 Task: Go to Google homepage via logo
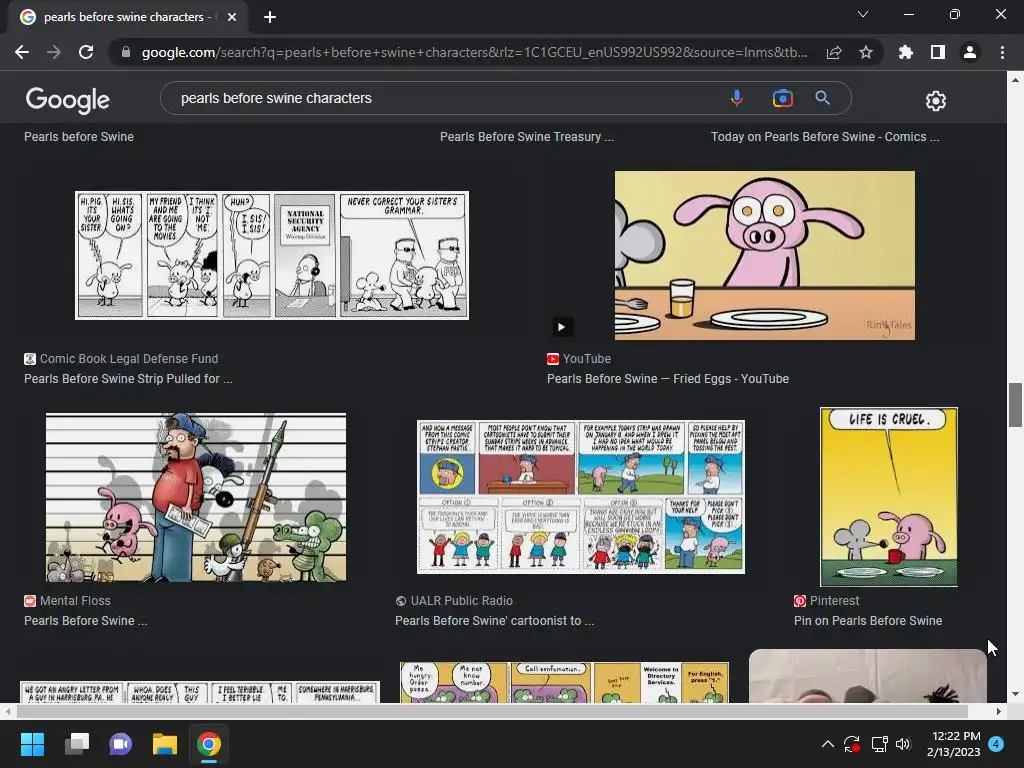coord(68,100)
